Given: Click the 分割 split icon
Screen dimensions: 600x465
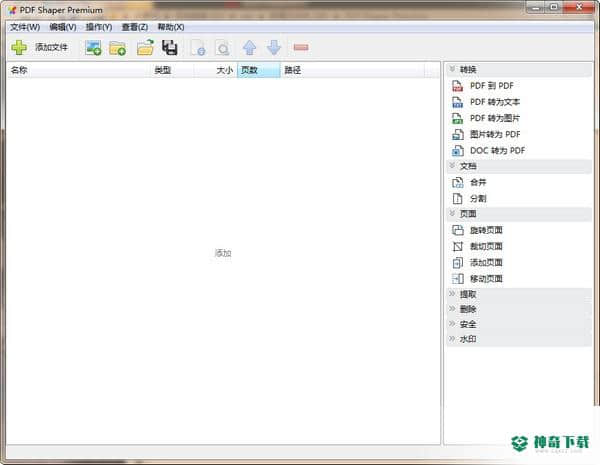Looking at the screenshot, I should pos(458,199).
